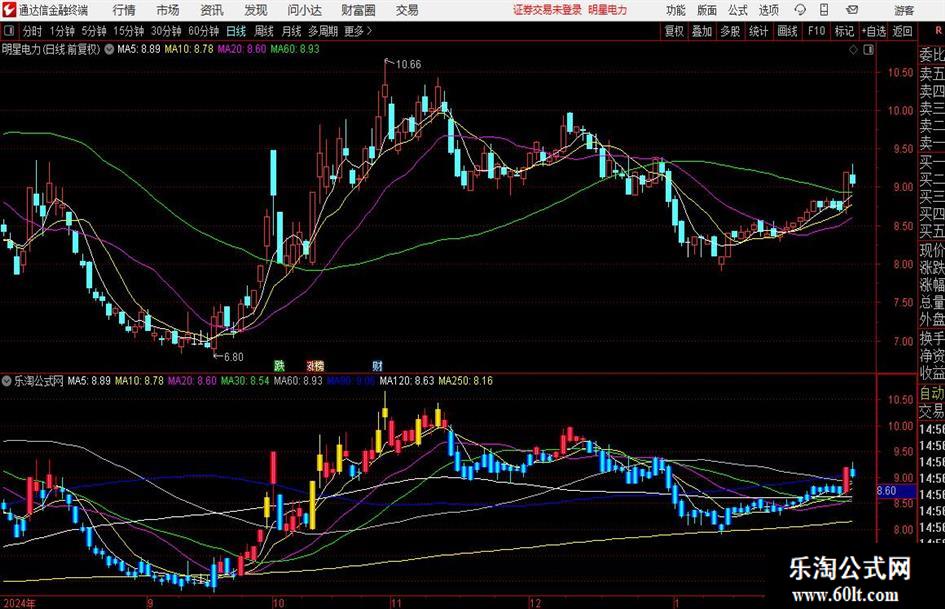Screen dimensions: 945x609
Task: Open the 问小达 menu
Action: pyautogui.click(x=304, y=10)
